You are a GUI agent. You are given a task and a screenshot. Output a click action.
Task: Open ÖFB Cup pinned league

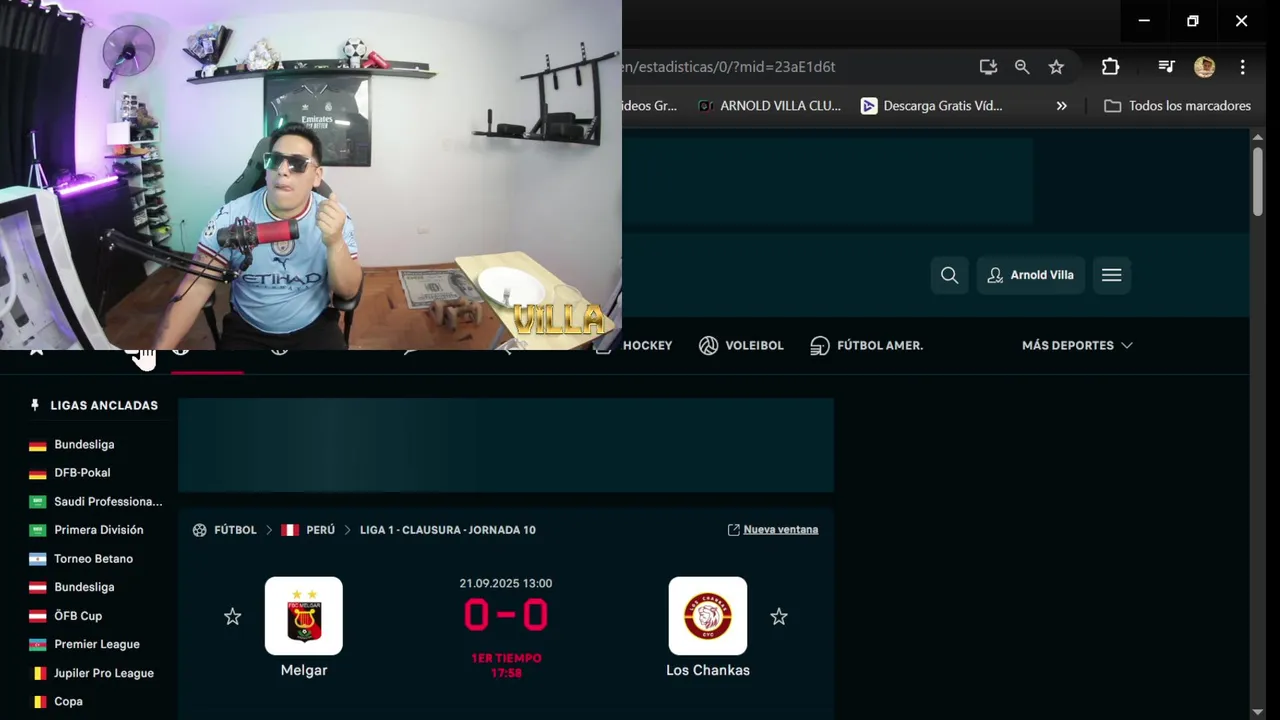78,616
